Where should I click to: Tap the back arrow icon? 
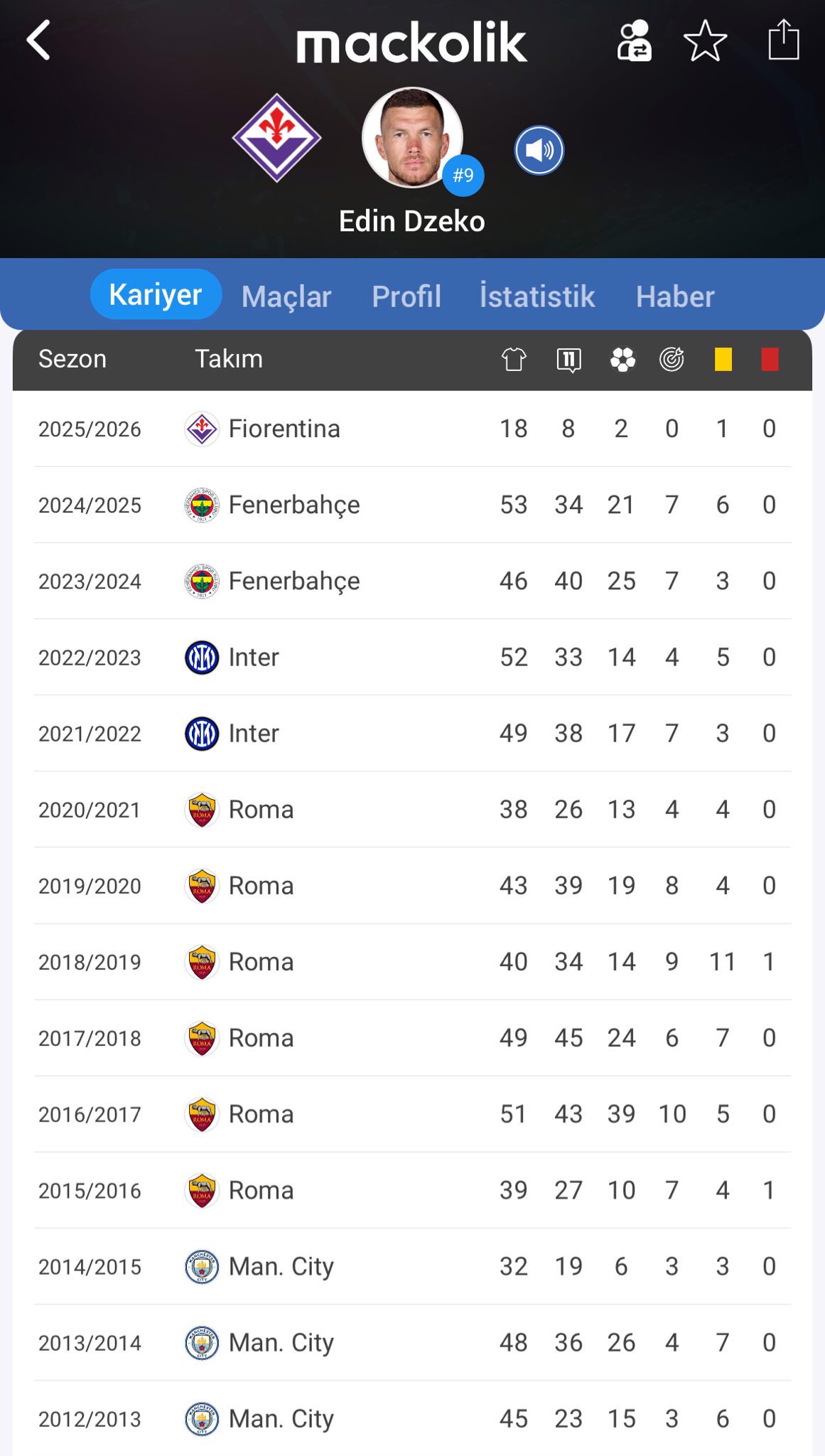[39, 41]
